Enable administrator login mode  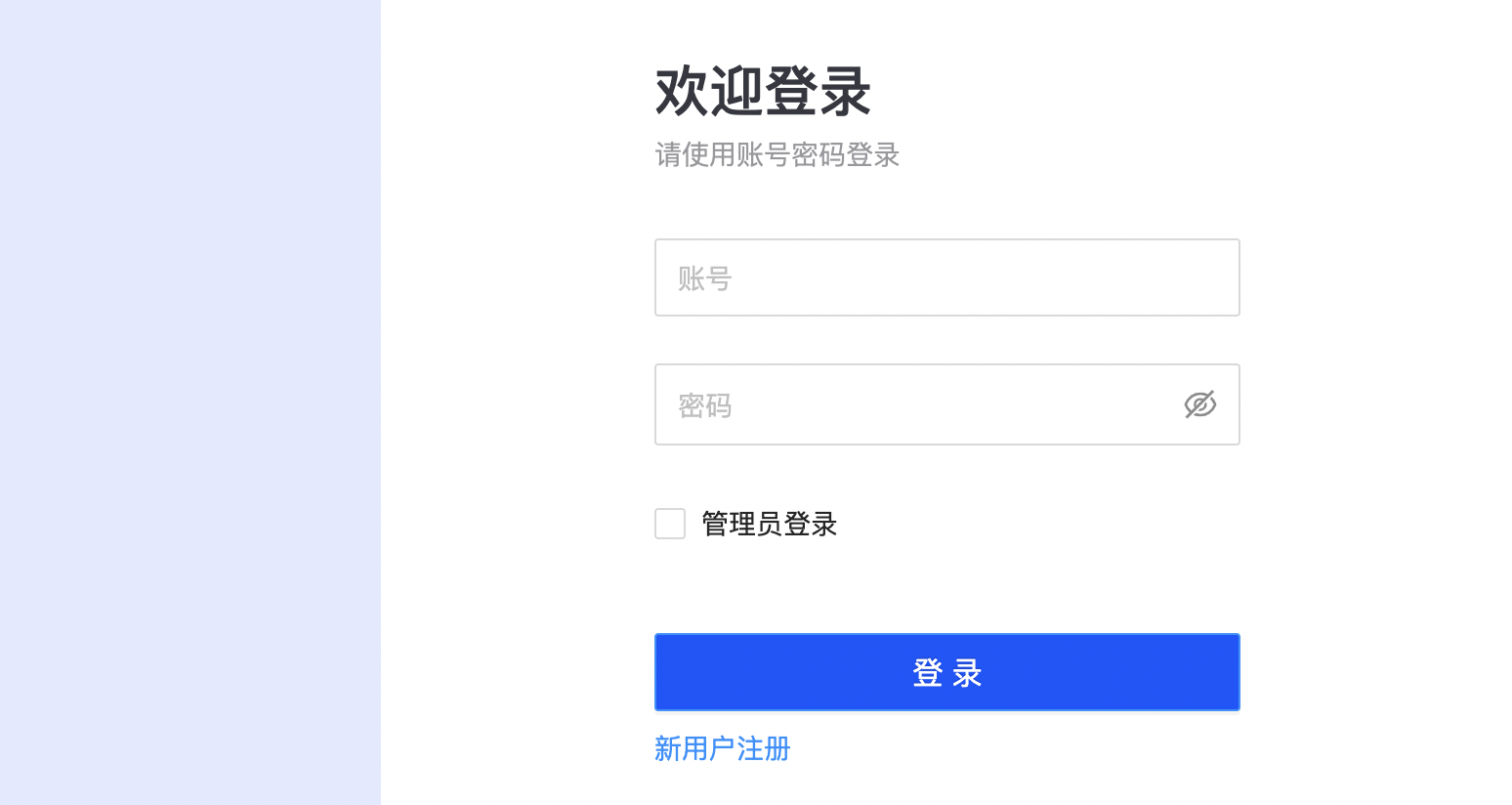coord(670,524)
